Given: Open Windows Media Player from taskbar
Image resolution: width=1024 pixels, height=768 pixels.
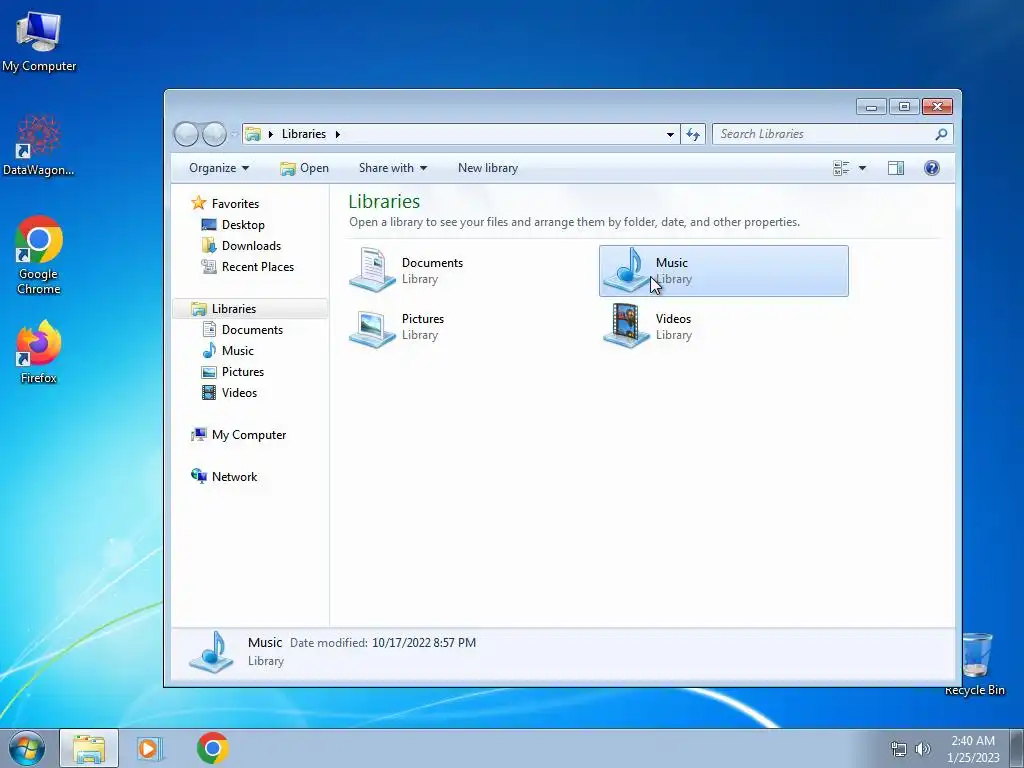Looking at the screenshot, I should pos(150,748).
